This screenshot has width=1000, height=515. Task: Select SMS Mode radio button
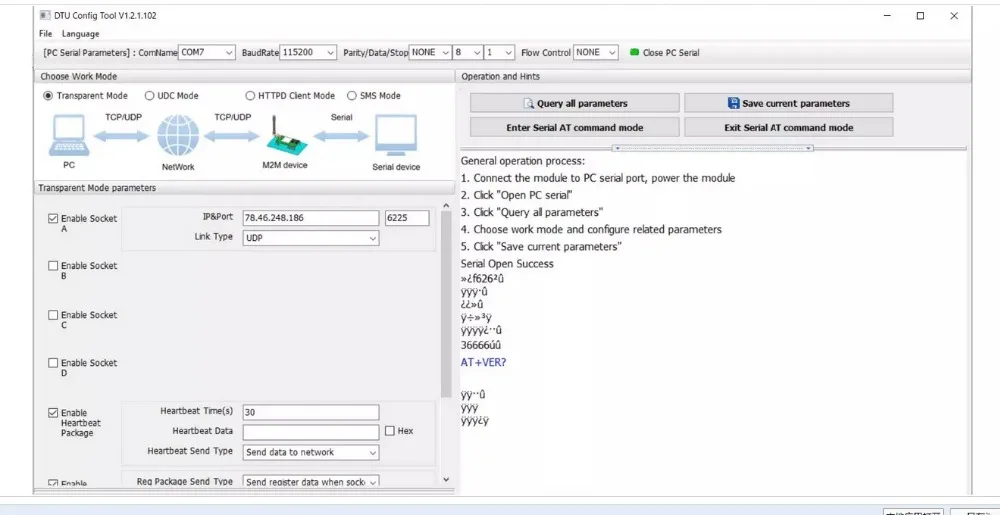pyautogui.click(x=352, y=96)
